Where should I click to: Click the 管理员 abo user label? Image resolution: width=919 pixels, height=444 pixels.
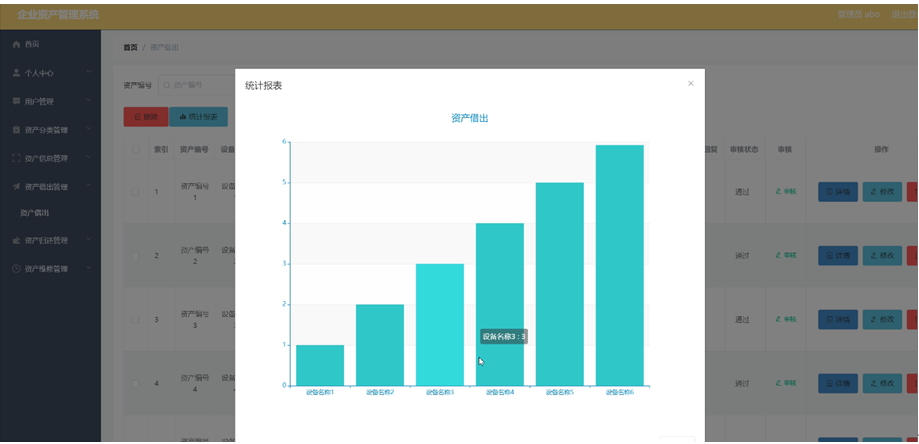click(858, 14)
